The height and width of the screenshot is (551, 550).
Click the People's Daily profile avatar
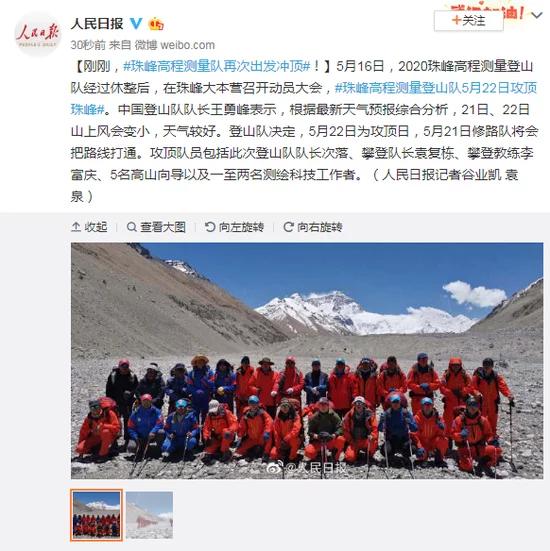tap(38, 34)
